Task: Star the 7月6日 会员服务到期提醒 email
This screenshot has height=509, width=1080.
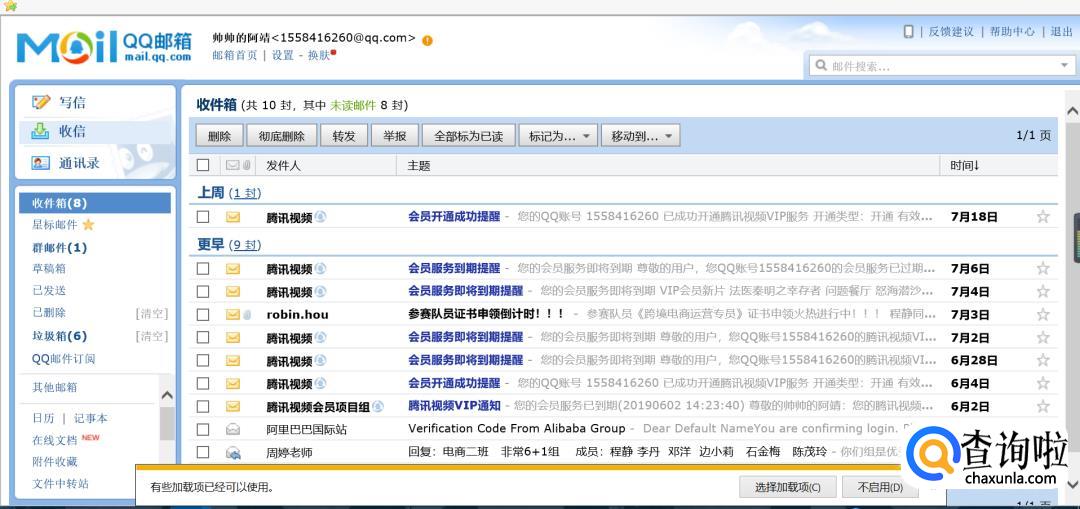Action: point(1043,269)
